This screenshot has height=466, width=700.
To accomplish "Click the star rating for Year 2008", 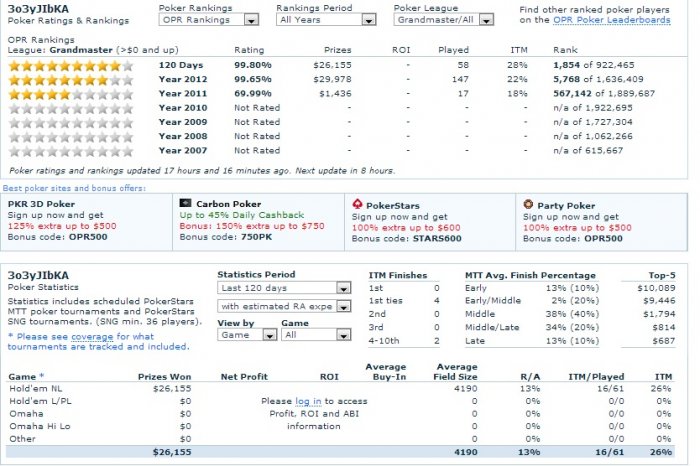I will tap(71, 137).
